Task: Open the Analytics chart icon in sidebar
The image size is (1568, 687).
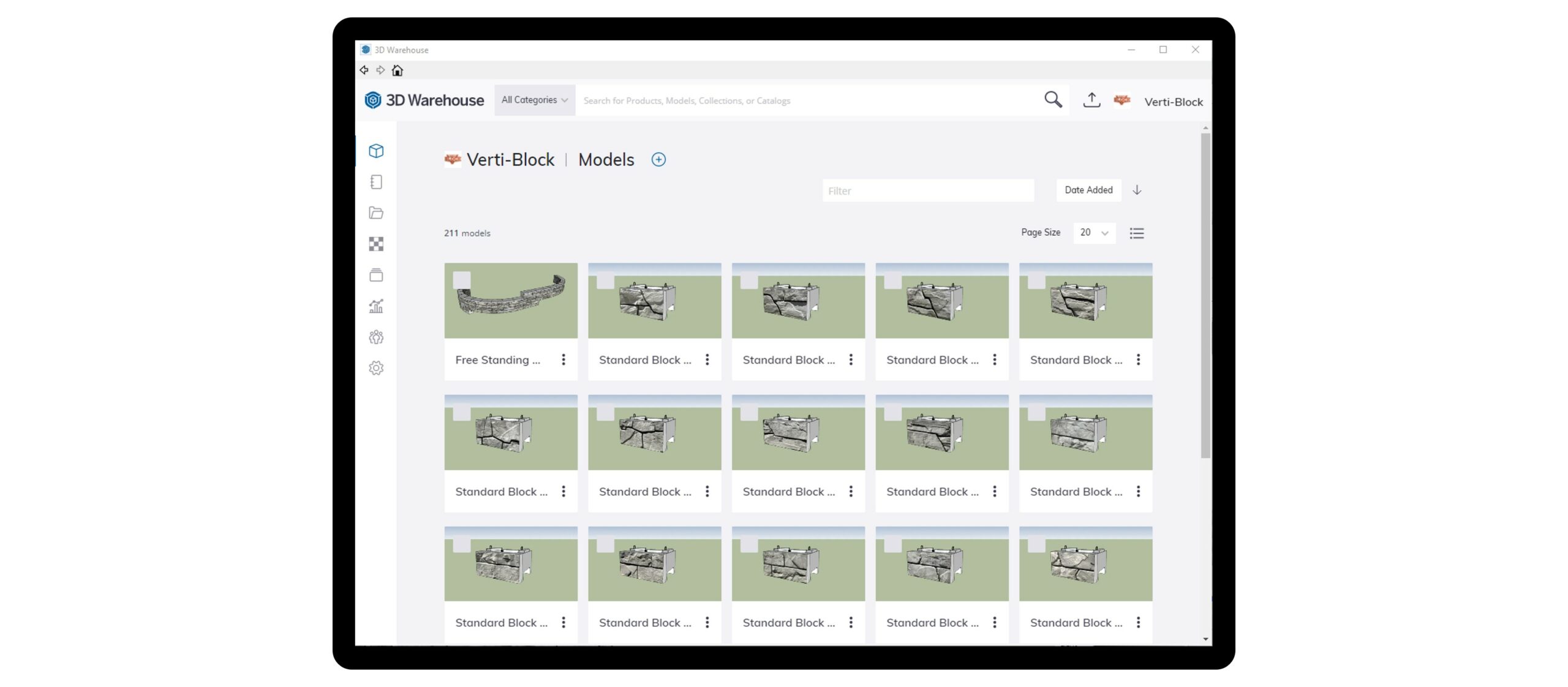Action: coord(376,306)
